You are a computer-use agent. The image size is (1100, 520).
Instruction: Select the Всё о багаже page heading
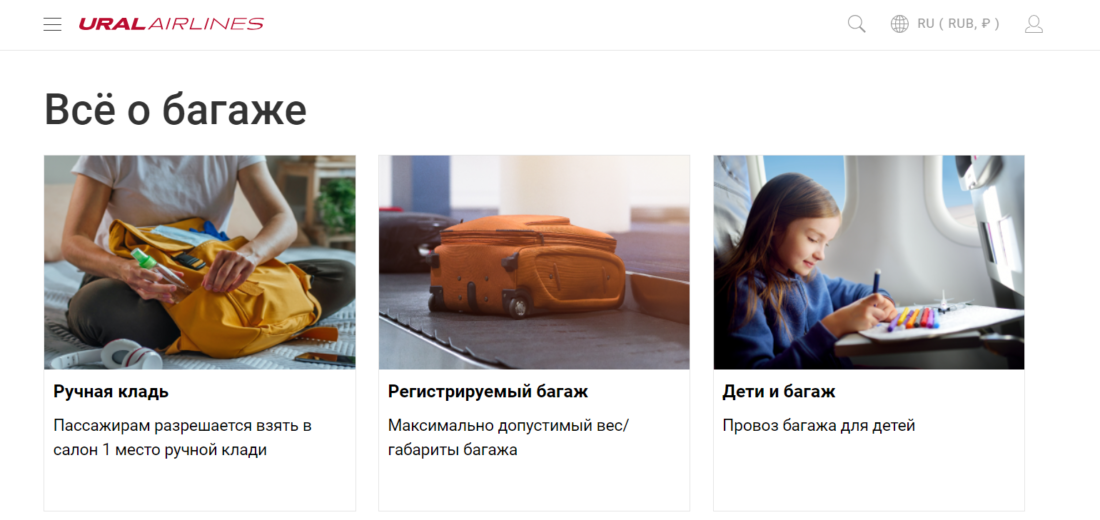pyautogui.click(x=175, y=109)
